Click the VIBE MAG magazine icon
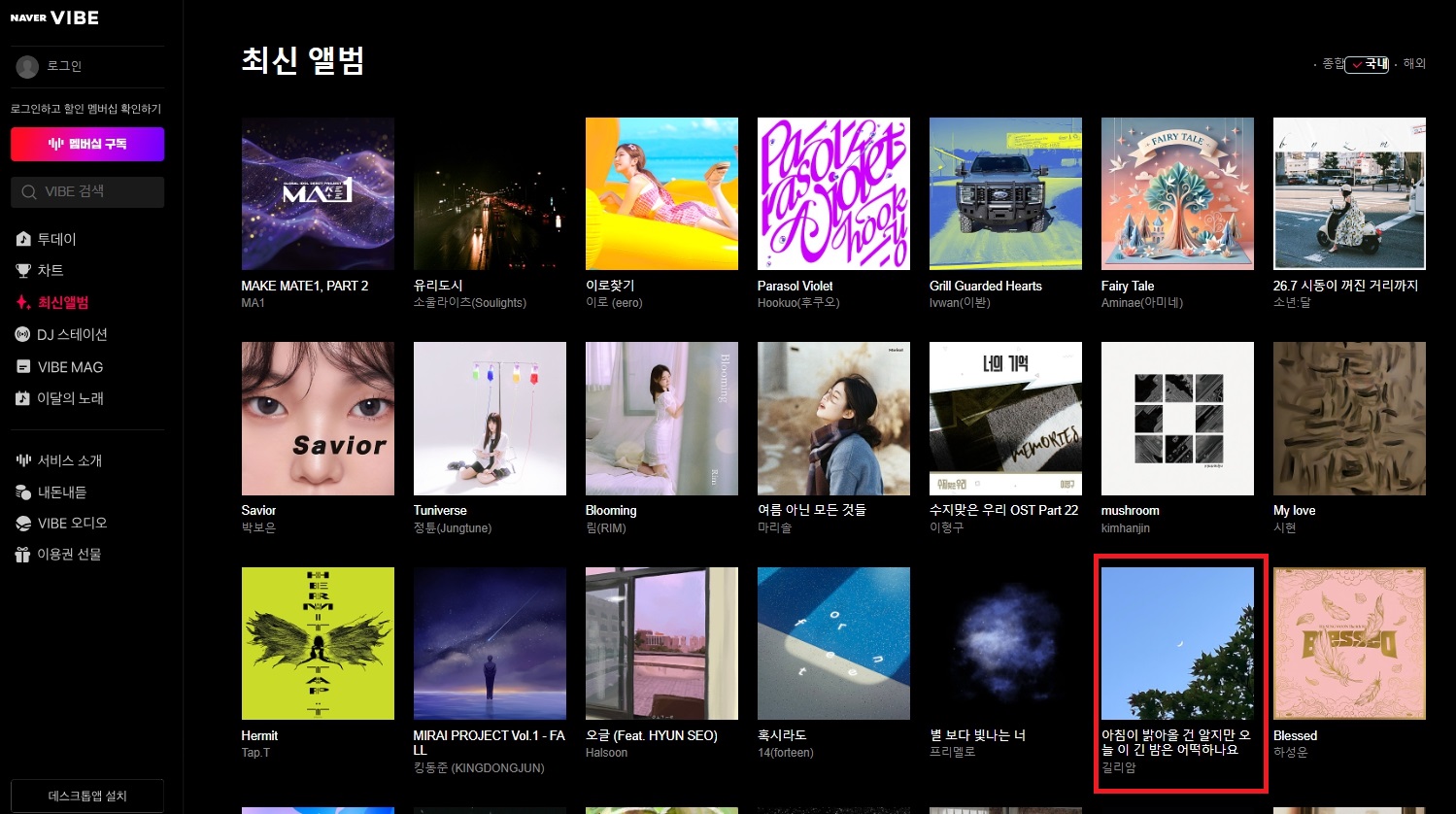The image size is (1456, 814). (x=23, y=367)
